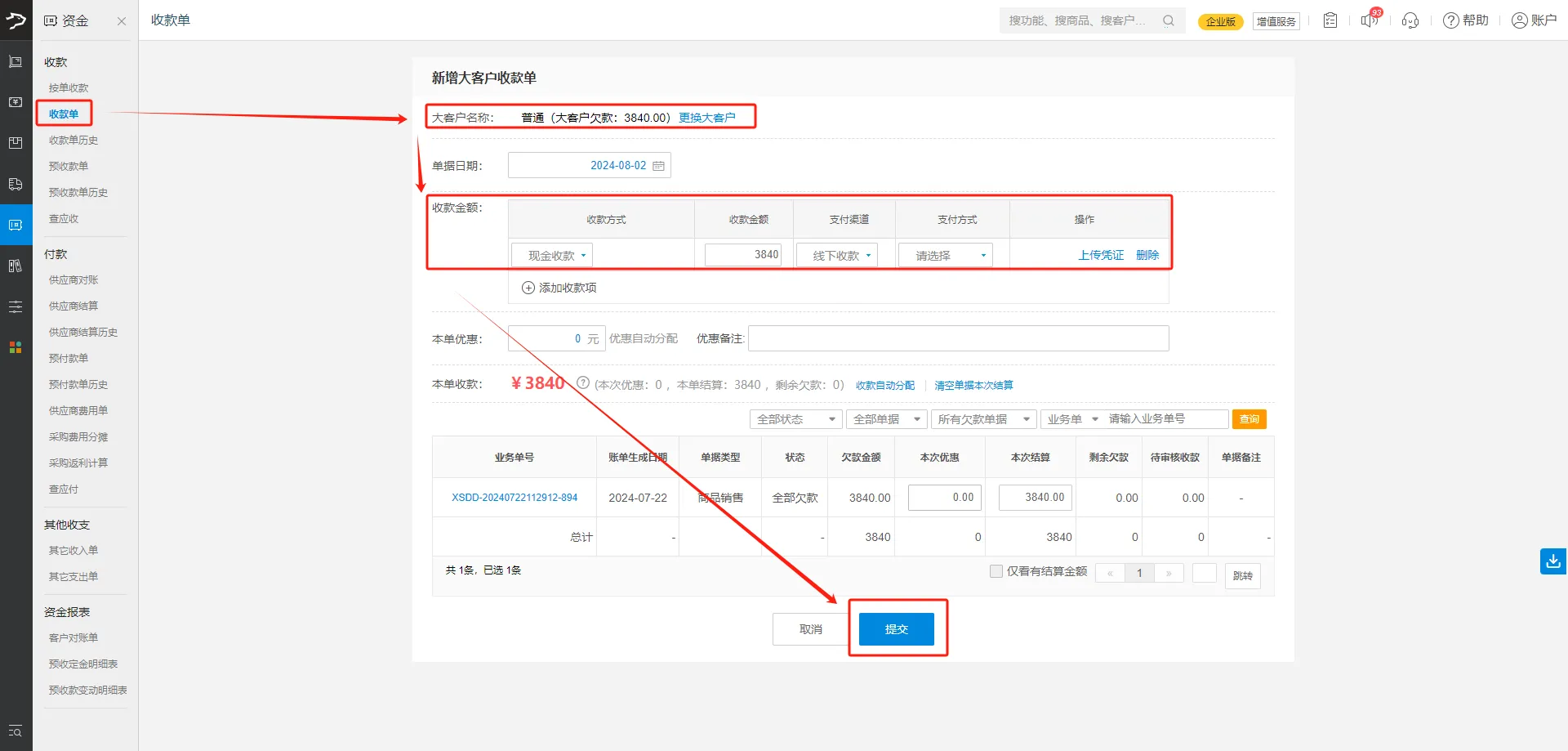Open 客户对账单 under 资金报表
Viewport: 1568px width, 751px height.
(73, 637)
